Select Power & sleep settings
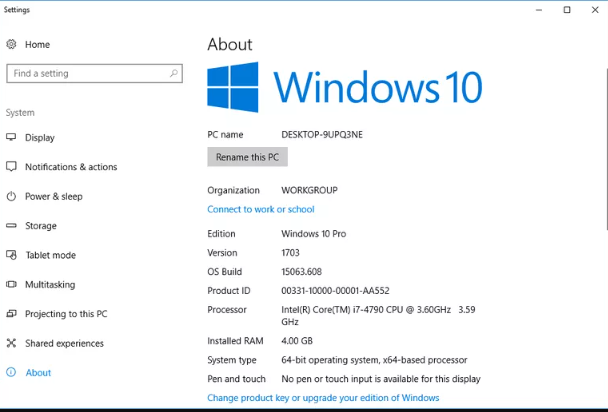 pyautogui.click(x=54, y=197)
